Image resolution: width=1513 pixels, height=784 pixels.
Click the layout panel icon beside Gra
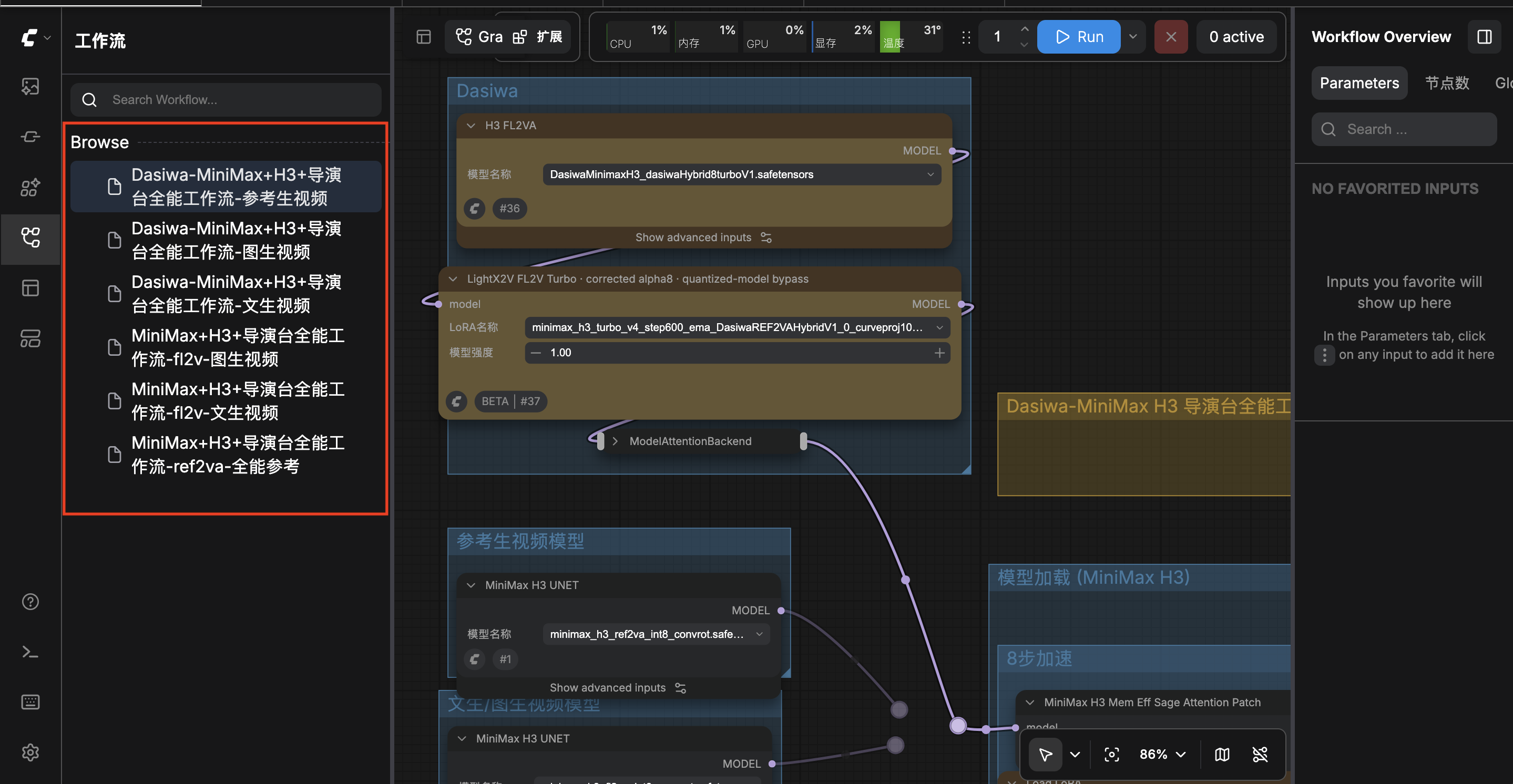coord(424,37)
